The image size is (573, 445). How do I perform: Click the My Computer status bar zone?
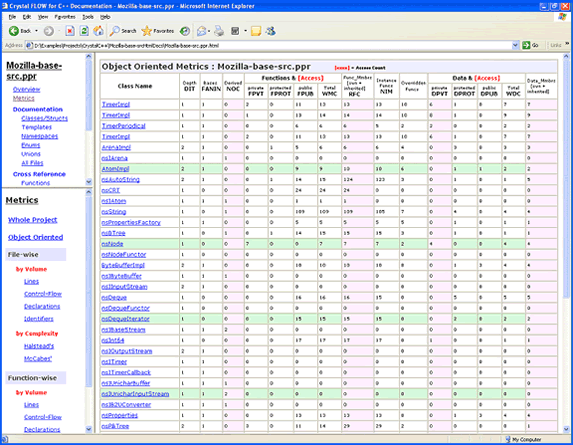(523, 439)
